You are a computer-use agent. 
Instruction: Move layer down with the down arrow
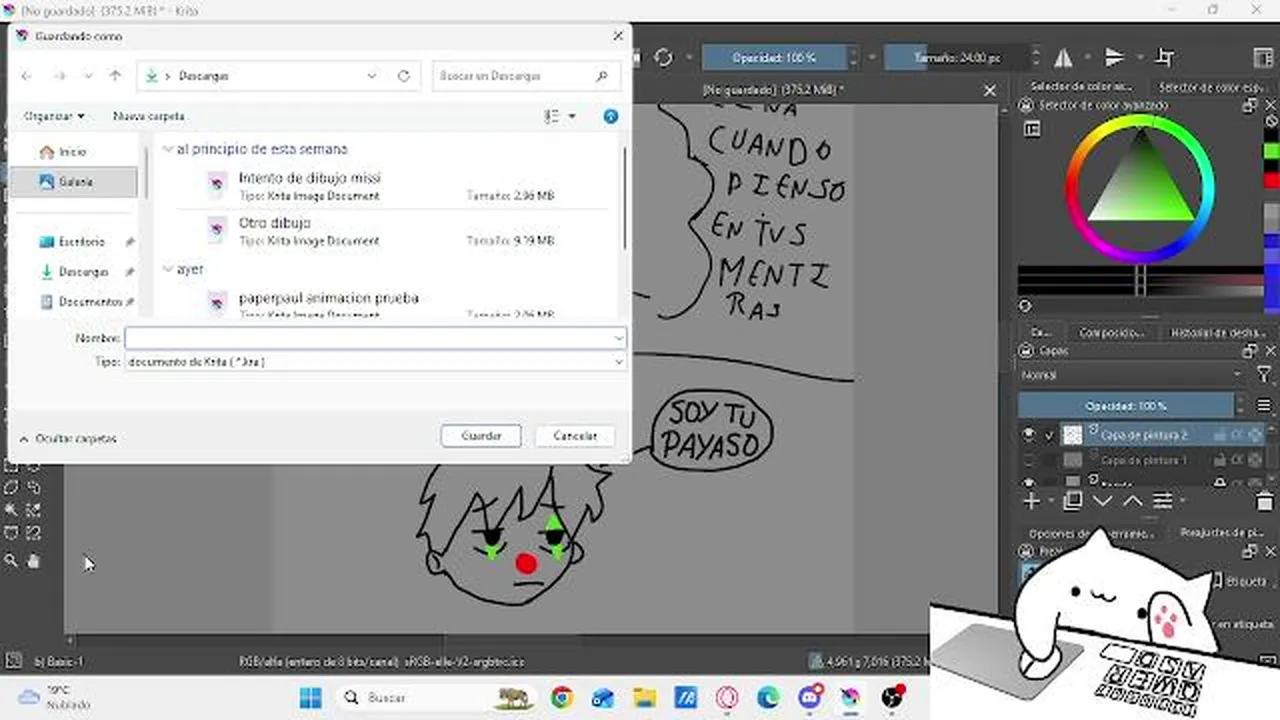[1103, 501]
